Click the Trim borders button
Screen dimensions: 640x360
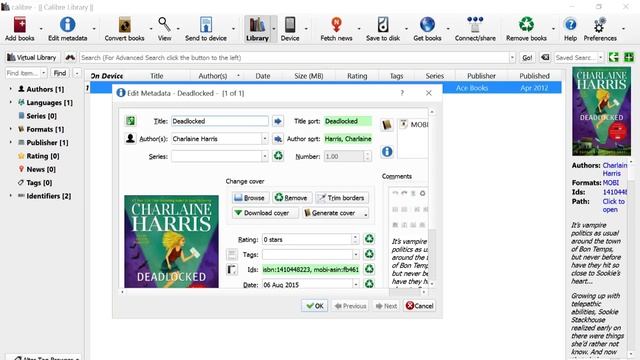pos(342,198)
